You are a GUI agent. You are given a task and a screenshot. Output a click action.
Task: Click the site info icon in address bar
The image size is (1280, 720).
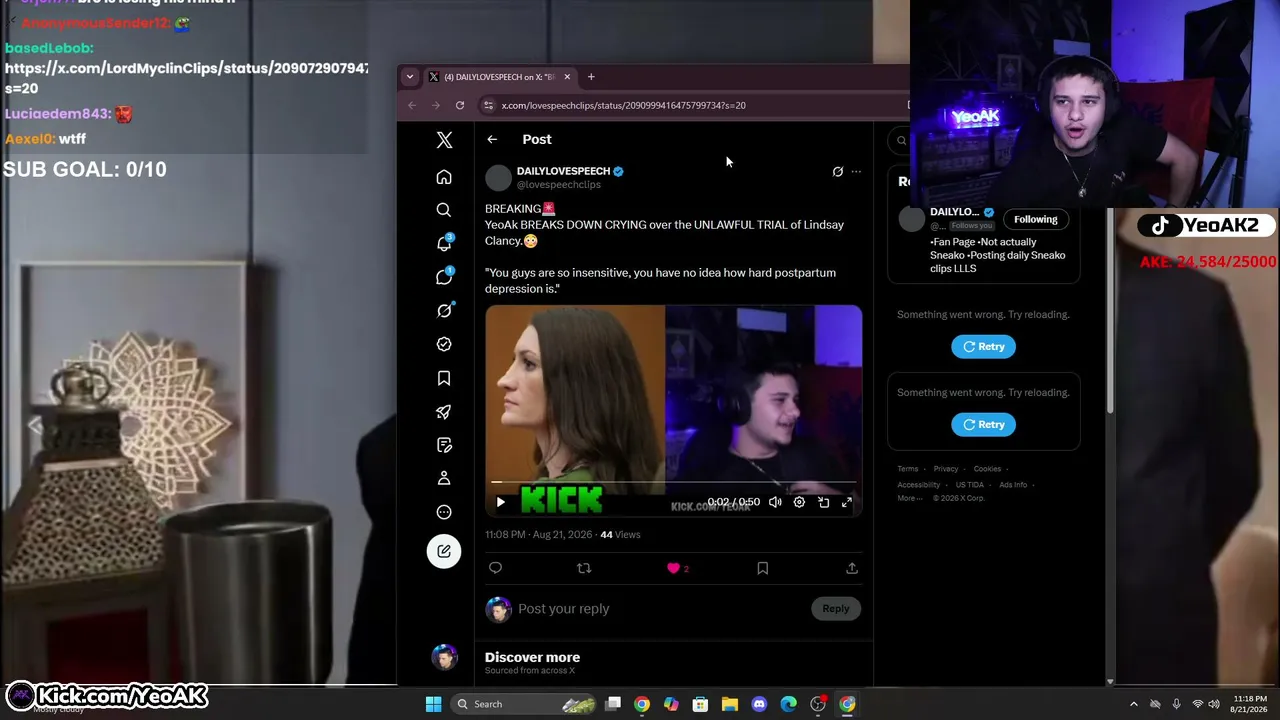pyautogui.click(x=488, y=105)
